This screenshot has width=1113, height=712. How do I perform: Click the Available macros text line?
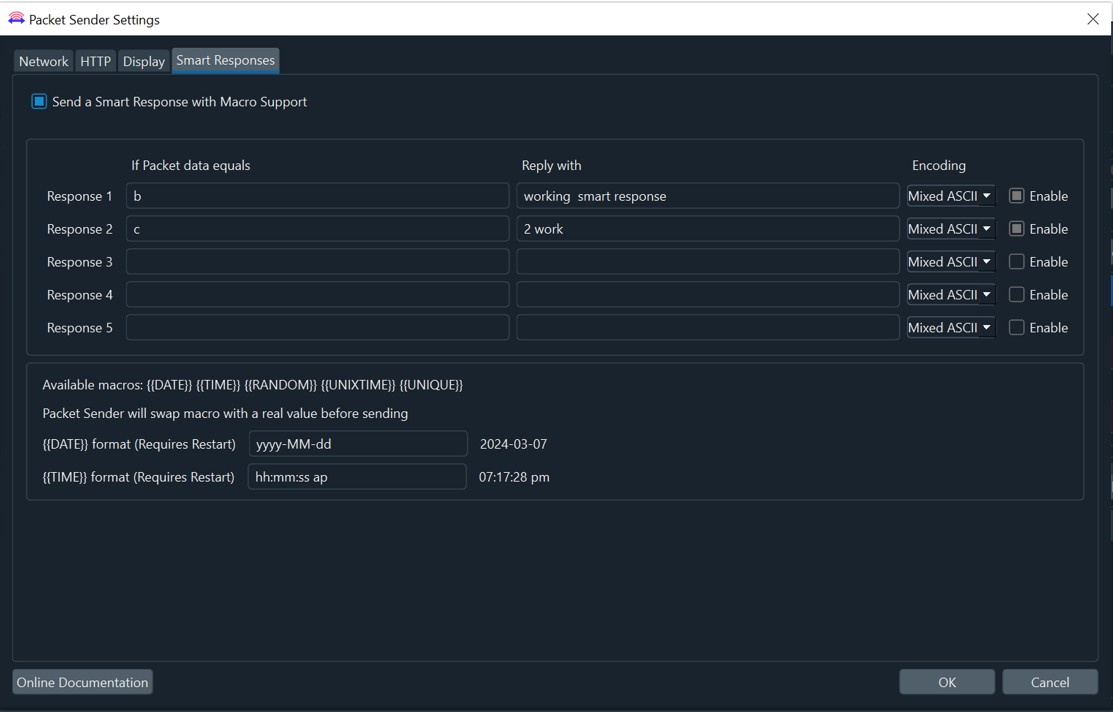point(253,385)
